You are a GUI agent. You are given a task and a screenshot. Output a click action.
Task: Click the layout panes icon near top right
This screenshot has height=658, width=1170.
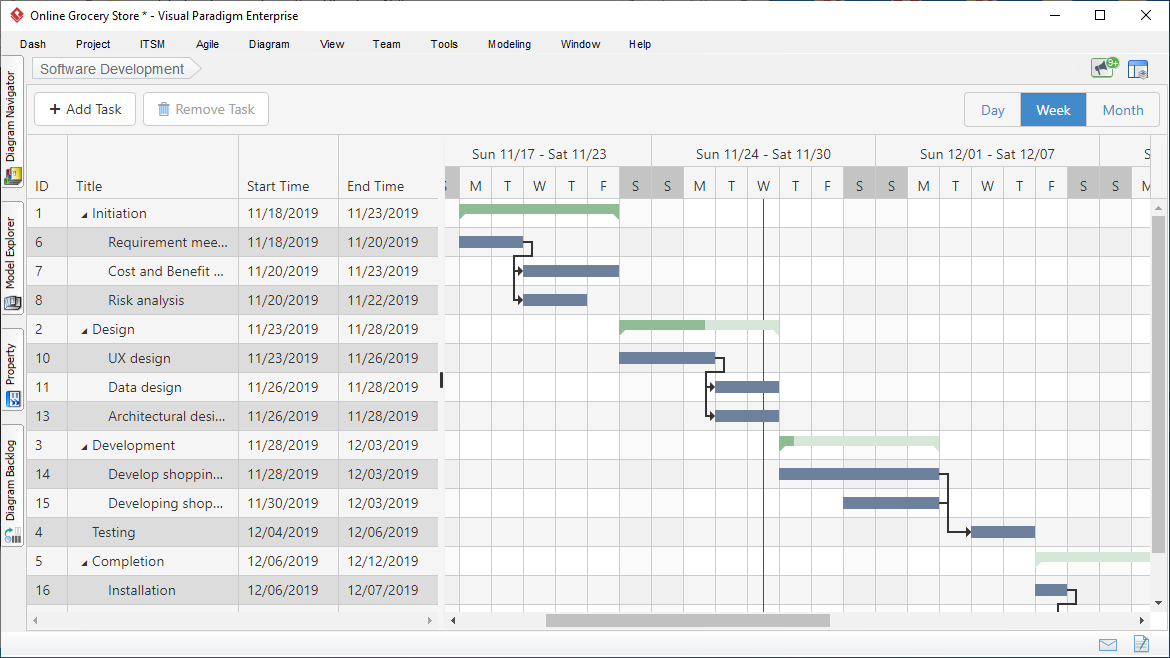(x=1138, y=68)
